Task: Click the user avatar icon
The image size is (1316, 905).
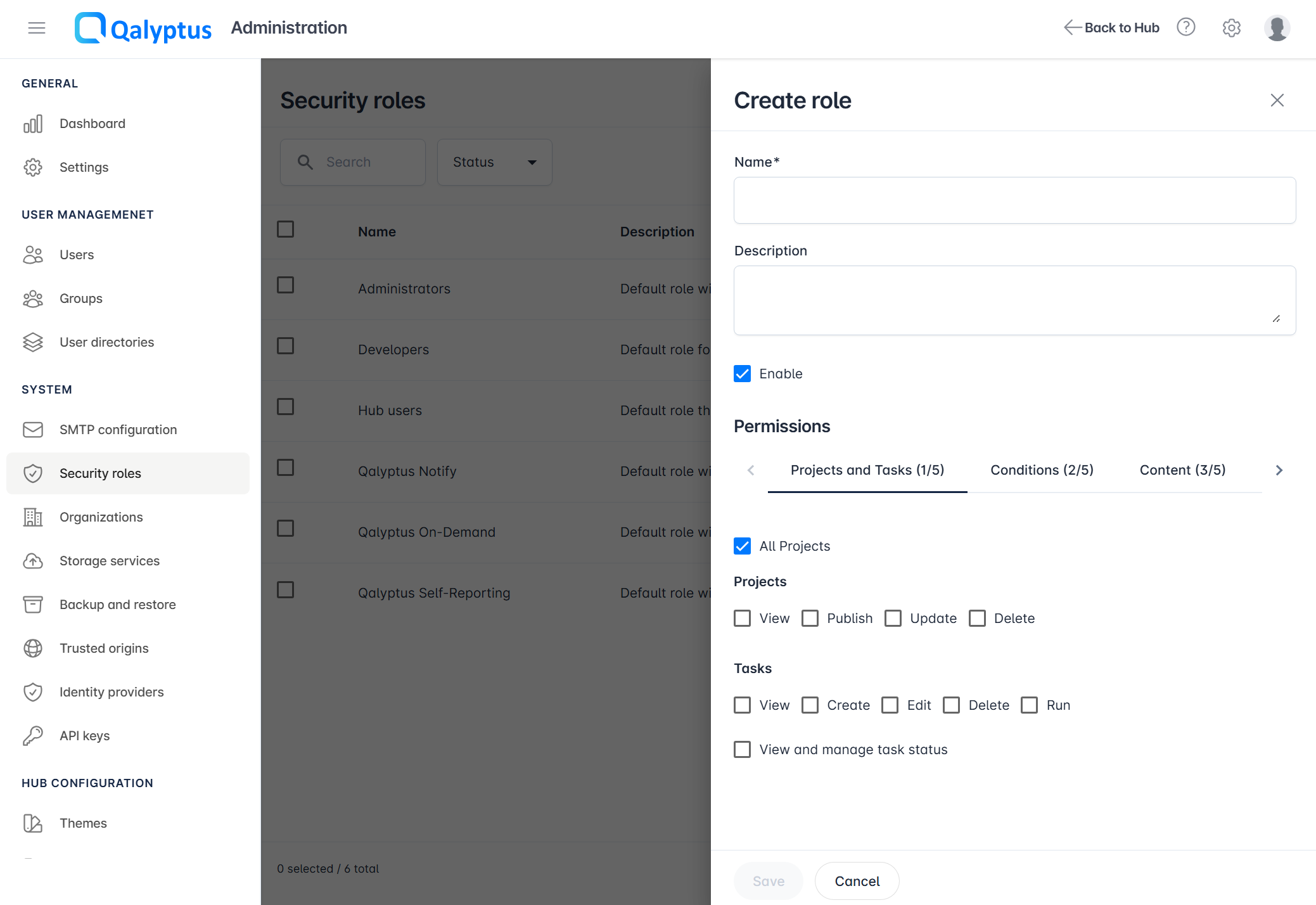Action: click(1276, 28)
